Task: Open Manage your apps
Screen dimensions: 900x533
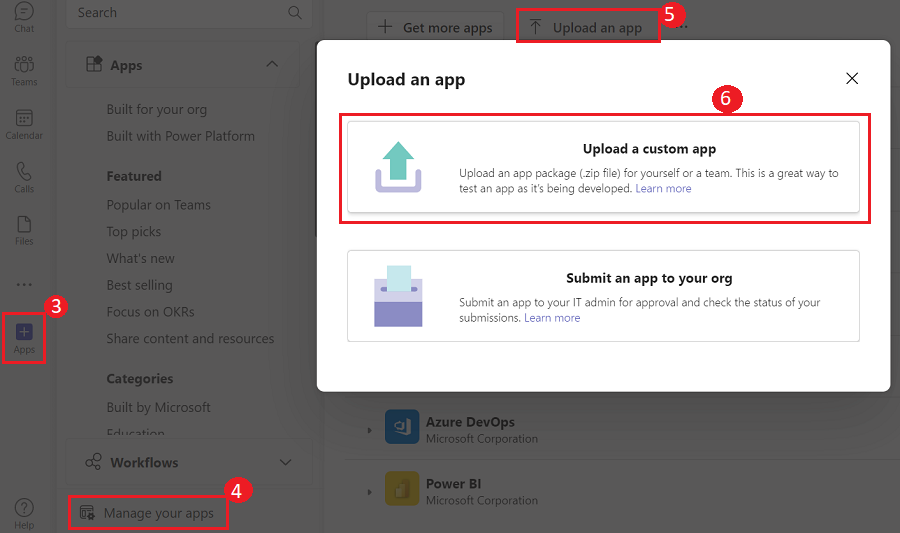Action: click(x=148, y=513)
